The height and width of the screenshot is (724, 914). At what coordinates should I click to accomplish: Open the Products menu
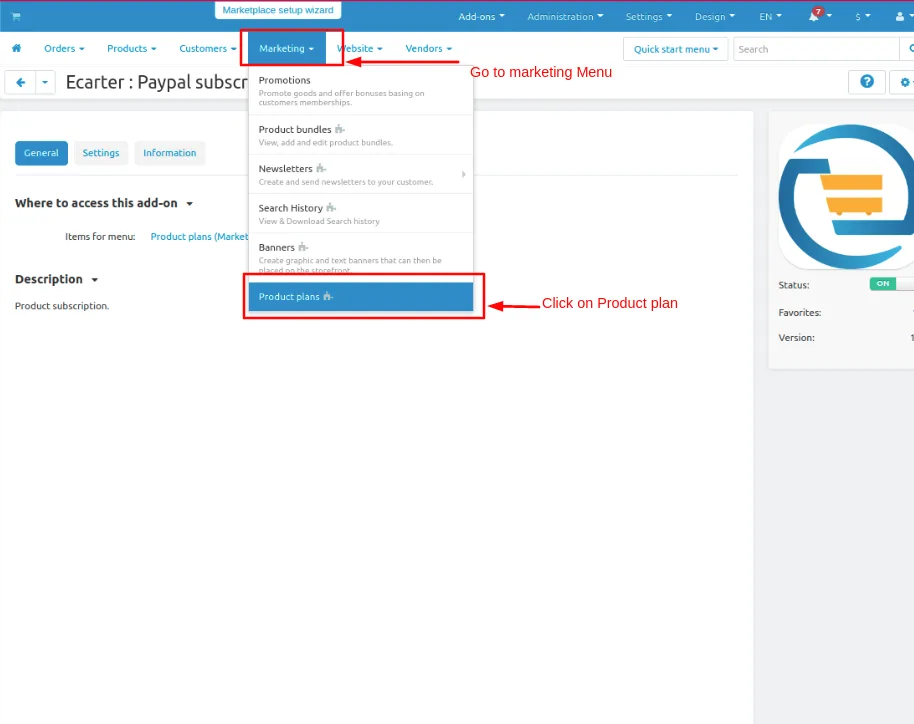pos(132,48)
